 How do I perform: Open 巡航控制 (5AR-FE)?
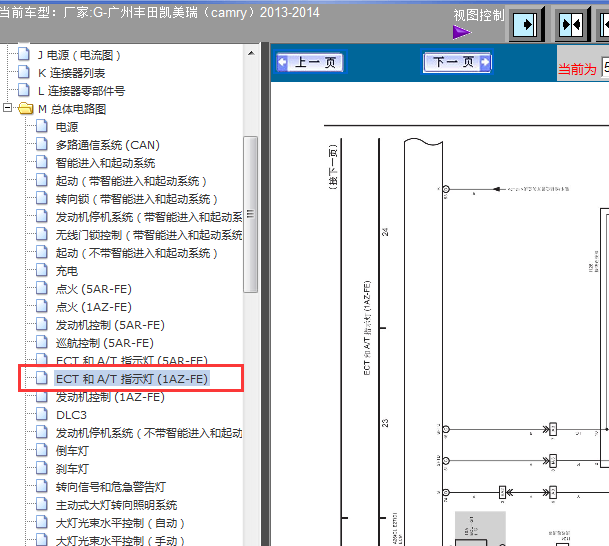click(x=105, y=343)
